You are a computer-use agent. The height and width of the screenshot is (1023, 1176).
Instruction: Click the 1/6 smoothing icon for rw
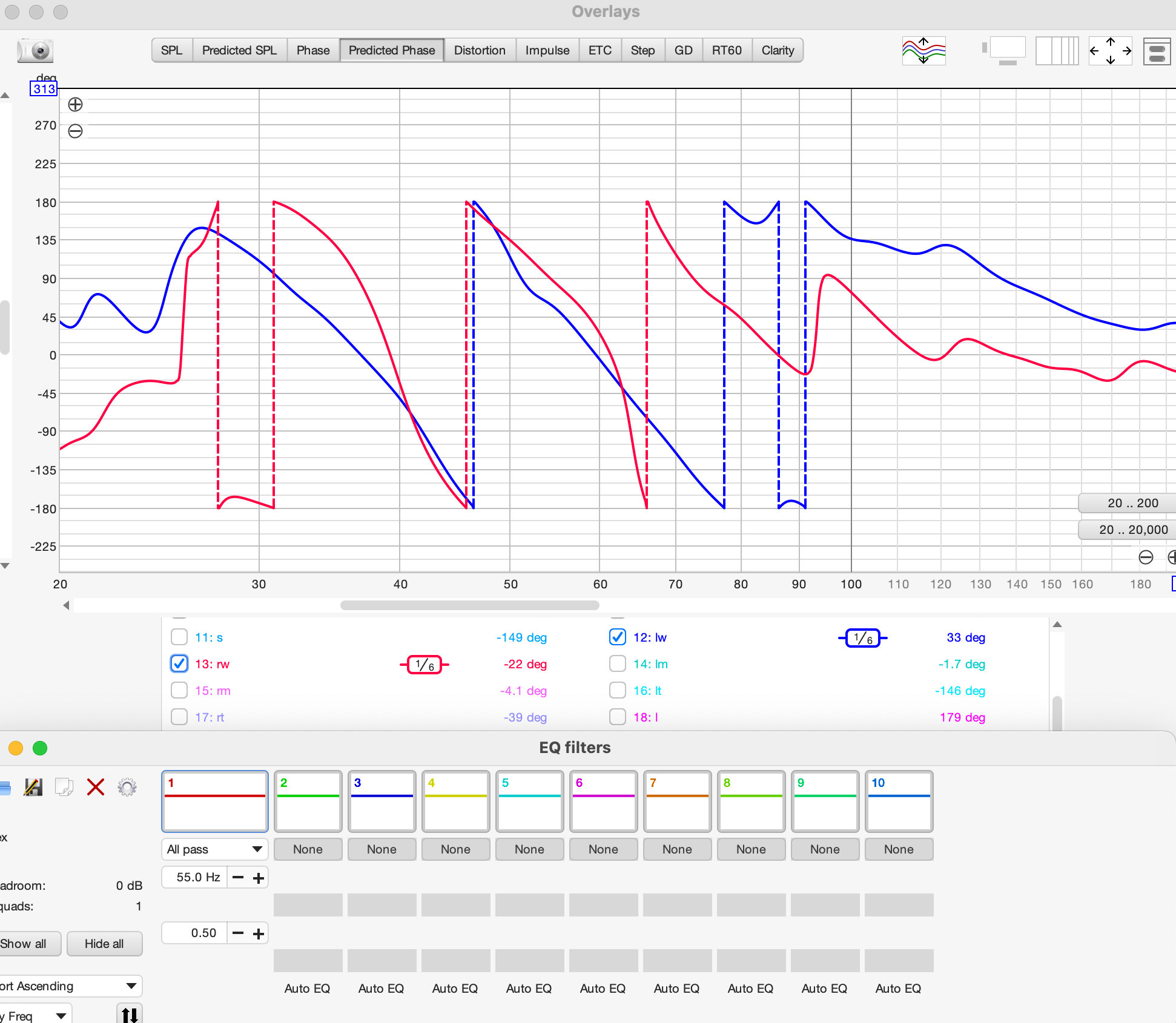point(424,665)
